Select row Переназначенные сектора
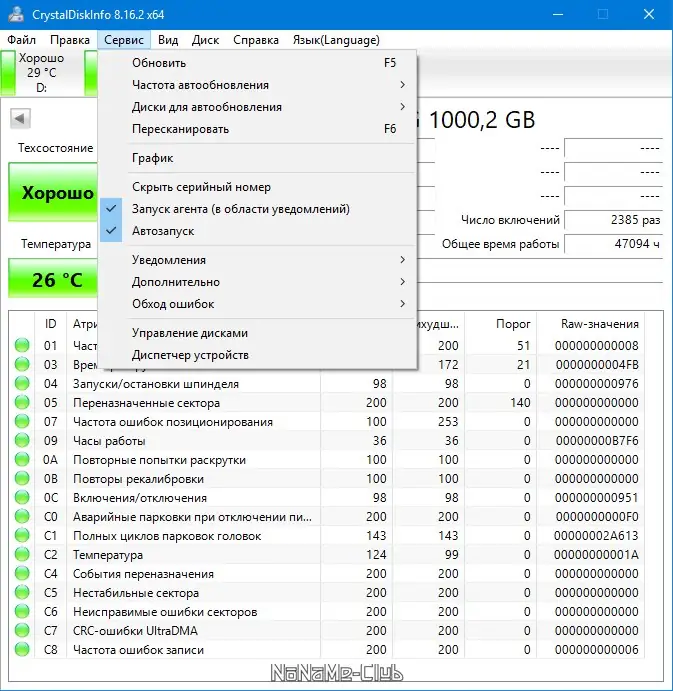This screenshot has height=691, width=673. click(x=327, y=402)
